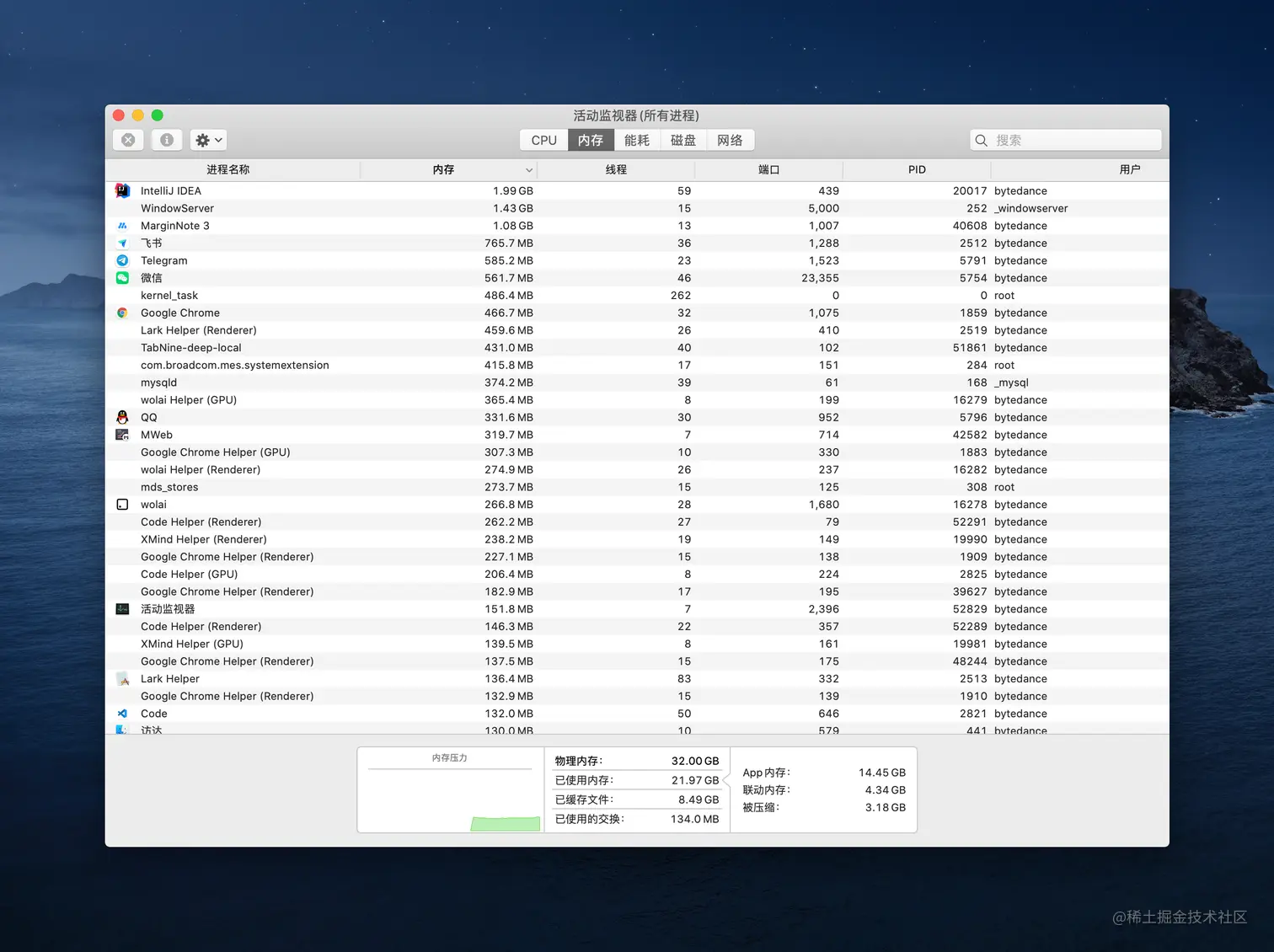Select the mds_stores process row
The height and width of the screenshot is (952, 1274).
tap(637, 487)
